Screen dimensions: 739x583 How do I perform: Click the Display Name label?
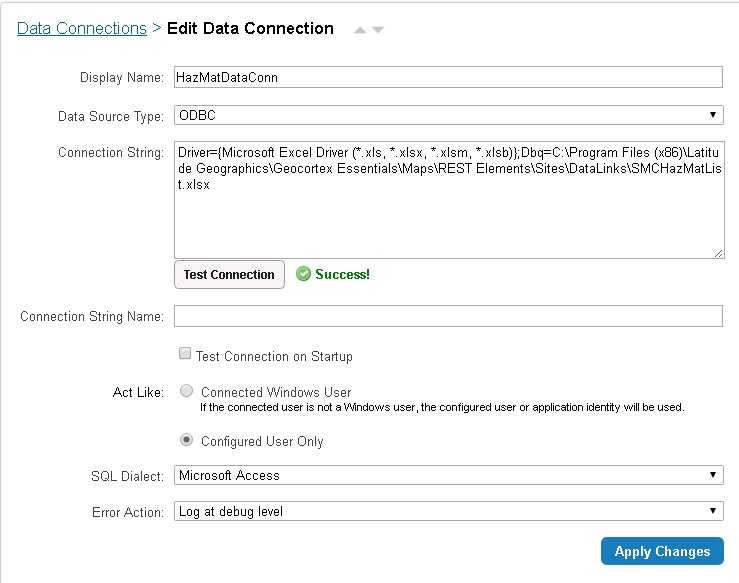pos(122,77)
